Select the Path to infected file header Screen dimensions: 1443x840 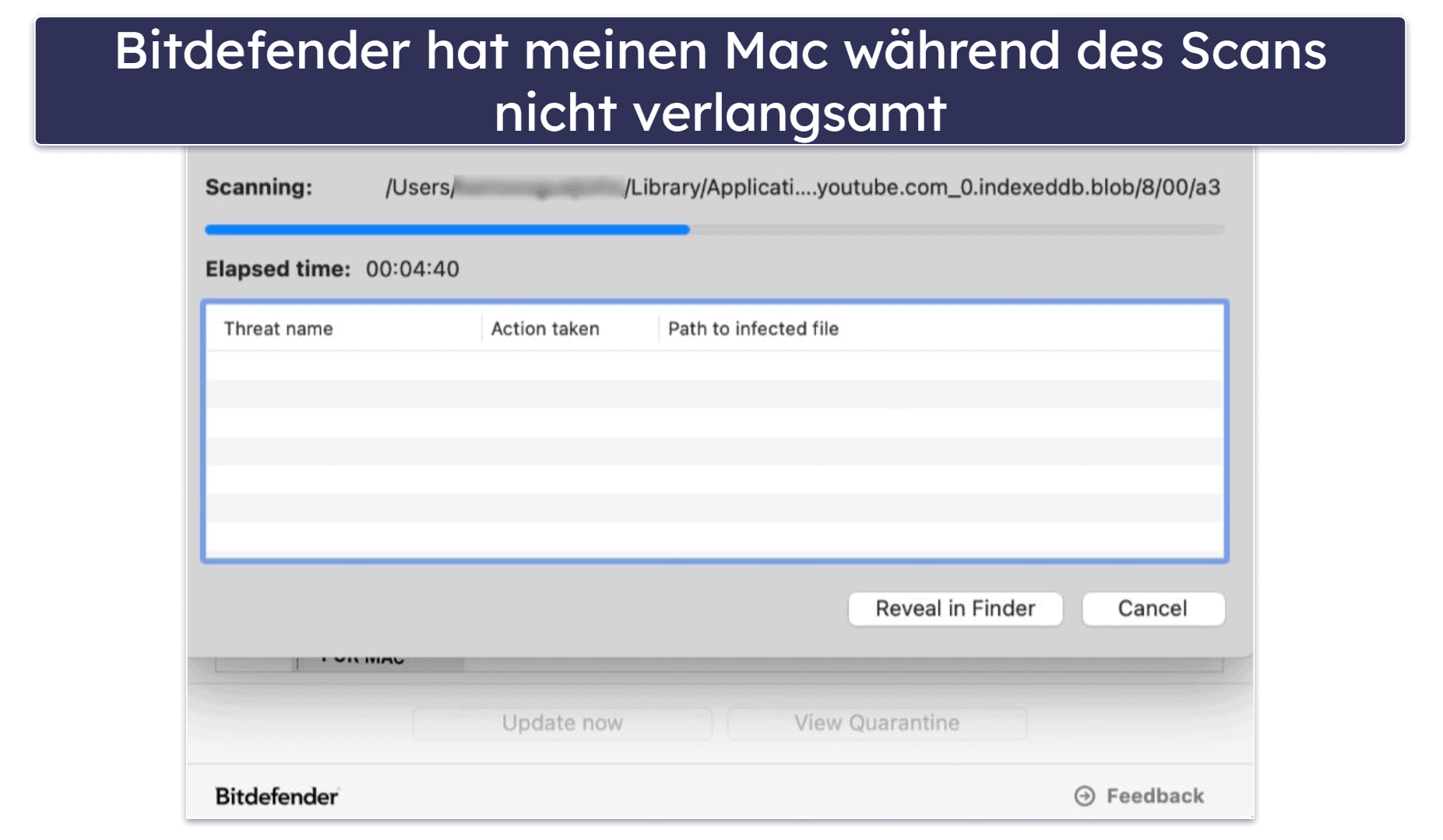(x=753, y=329)
